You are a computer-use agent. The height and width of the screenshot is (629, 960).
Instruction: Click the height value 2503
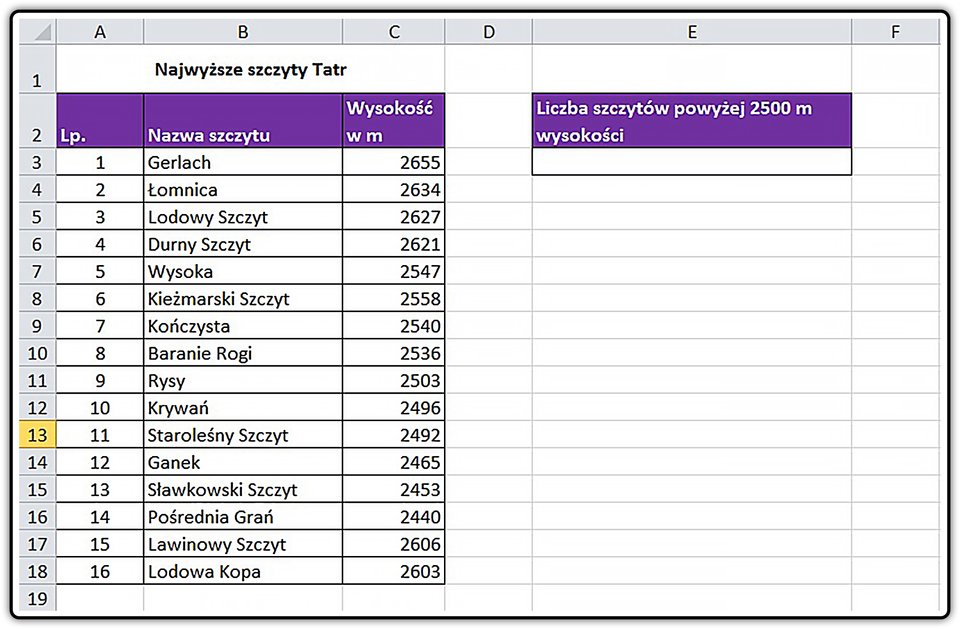tap(394, 380)
